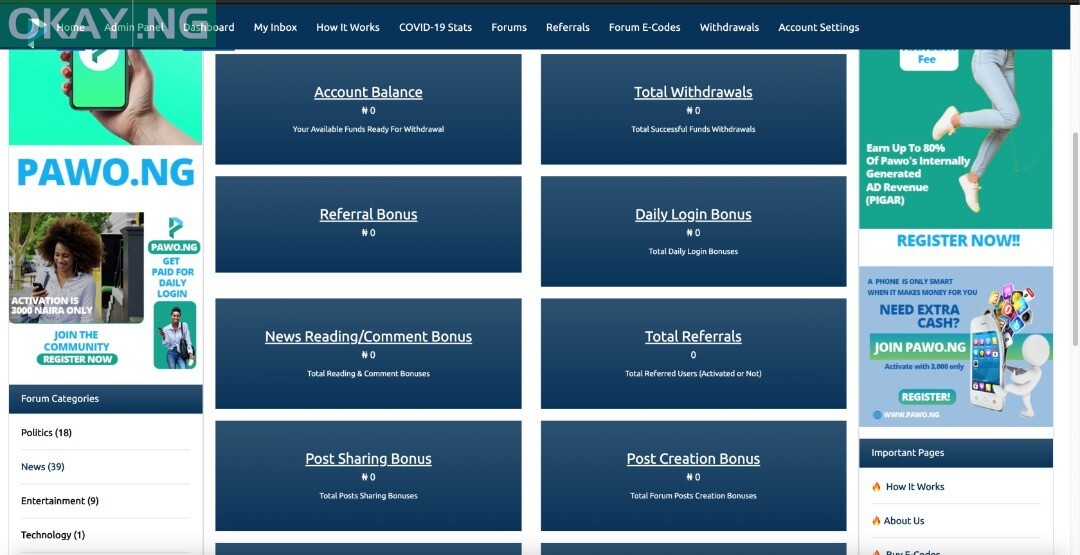This screenshot has width=1080, height=555.
Task: Open Withdrawals from the top navigation
Action: click(729, 27)
